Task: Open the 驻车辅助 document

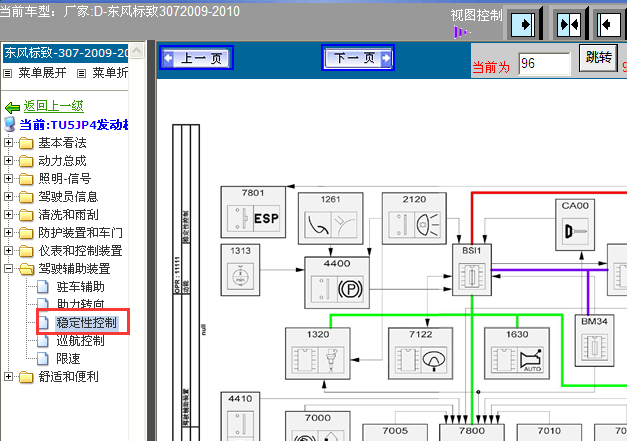Action: 80,287
